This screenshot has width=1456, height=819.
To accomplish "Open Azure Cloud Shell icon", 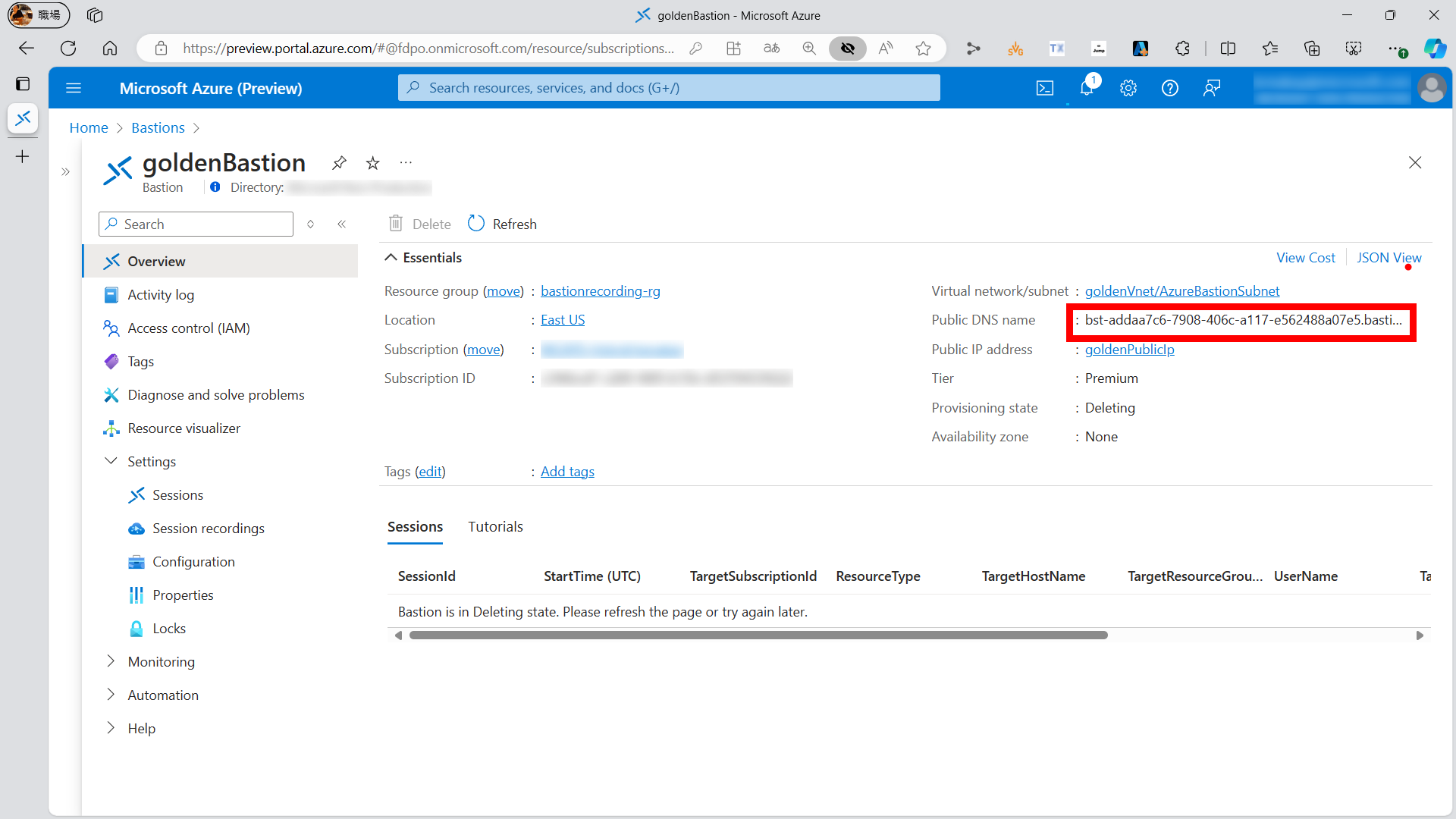I will pos(1045,88).
